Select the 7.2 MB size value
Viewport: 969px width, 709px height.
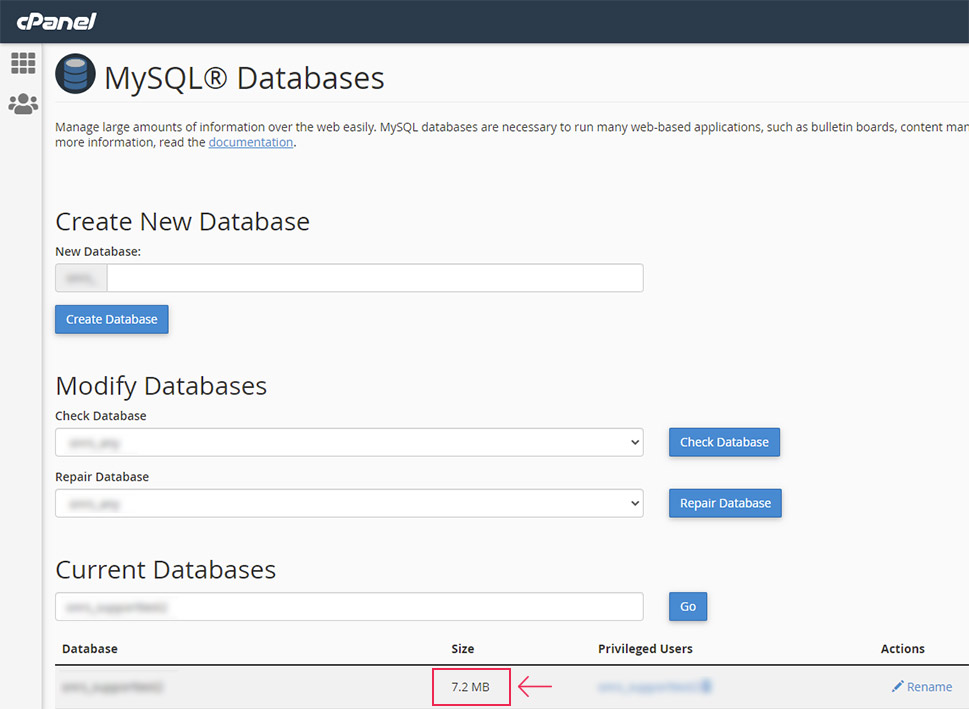pyautogui.click(x=470, y=687)
